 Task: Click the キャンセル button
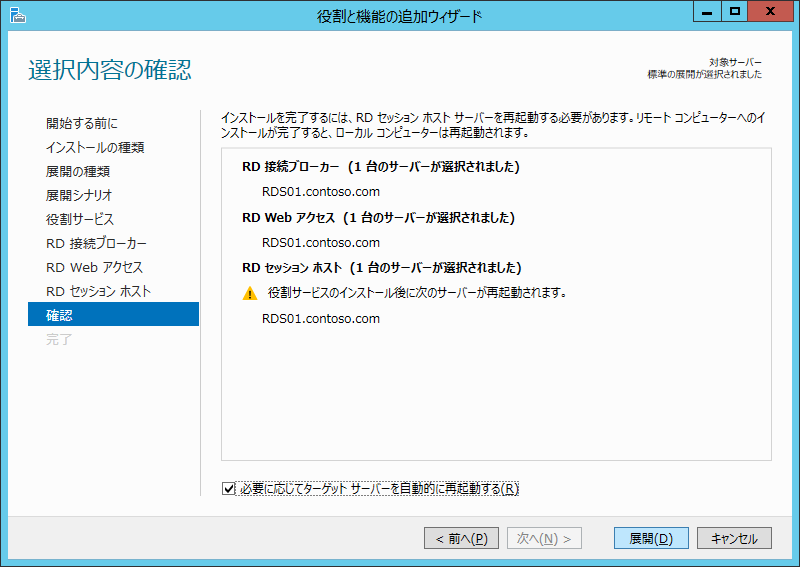point(734,538)
